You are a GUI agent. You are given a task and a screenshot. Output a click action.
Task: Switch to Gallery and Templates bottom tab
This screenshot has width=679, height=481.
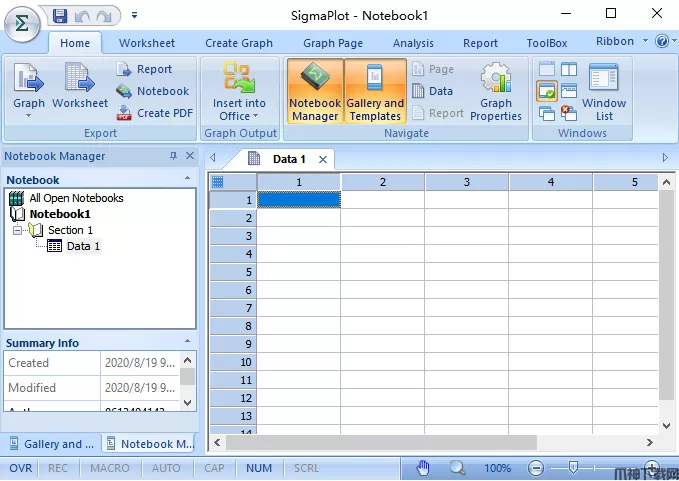(x=52, y=444)
